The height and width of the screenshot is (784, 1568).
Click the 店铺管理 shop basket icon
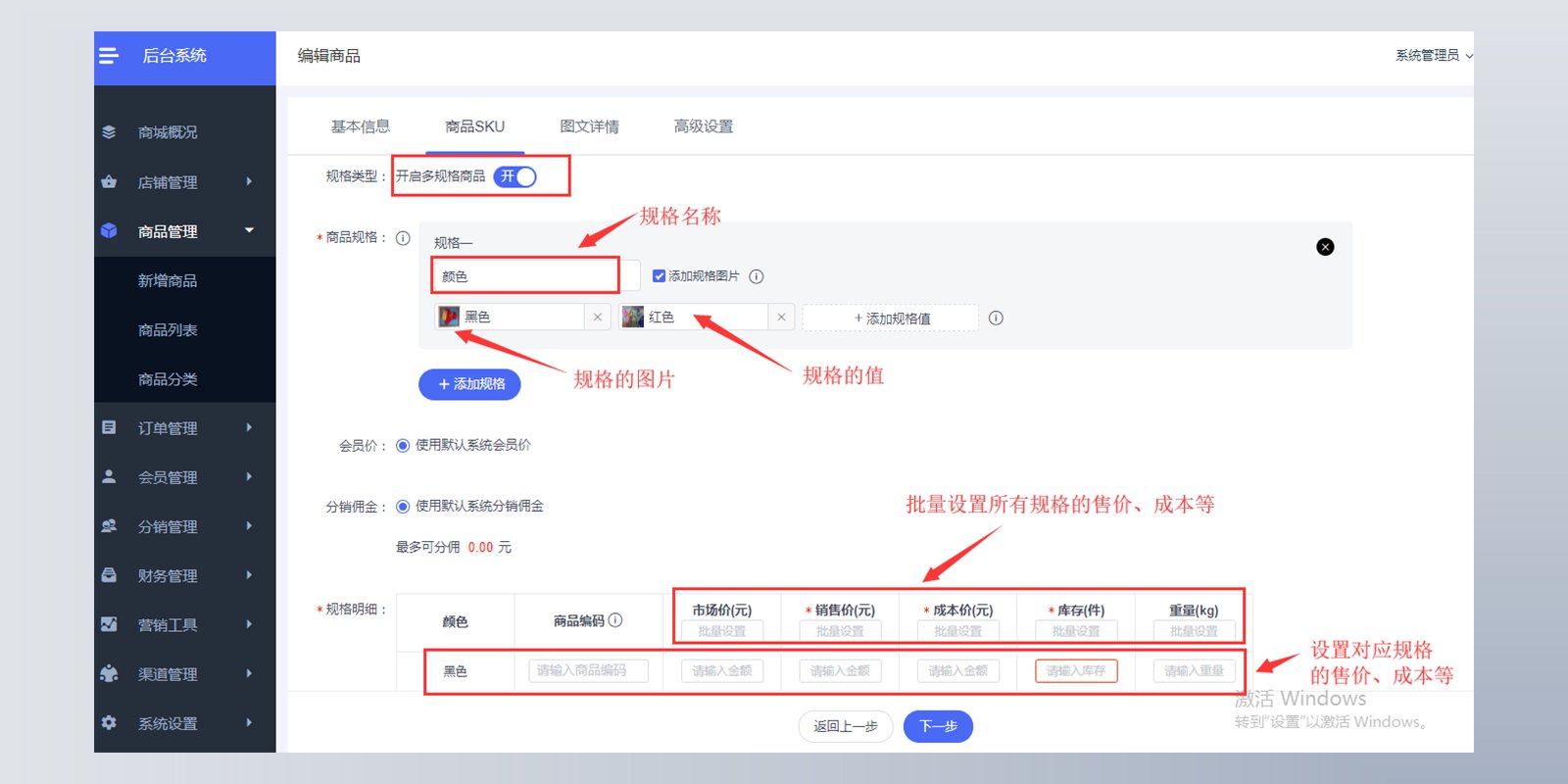pyautogui.click(x=109, y=181)
